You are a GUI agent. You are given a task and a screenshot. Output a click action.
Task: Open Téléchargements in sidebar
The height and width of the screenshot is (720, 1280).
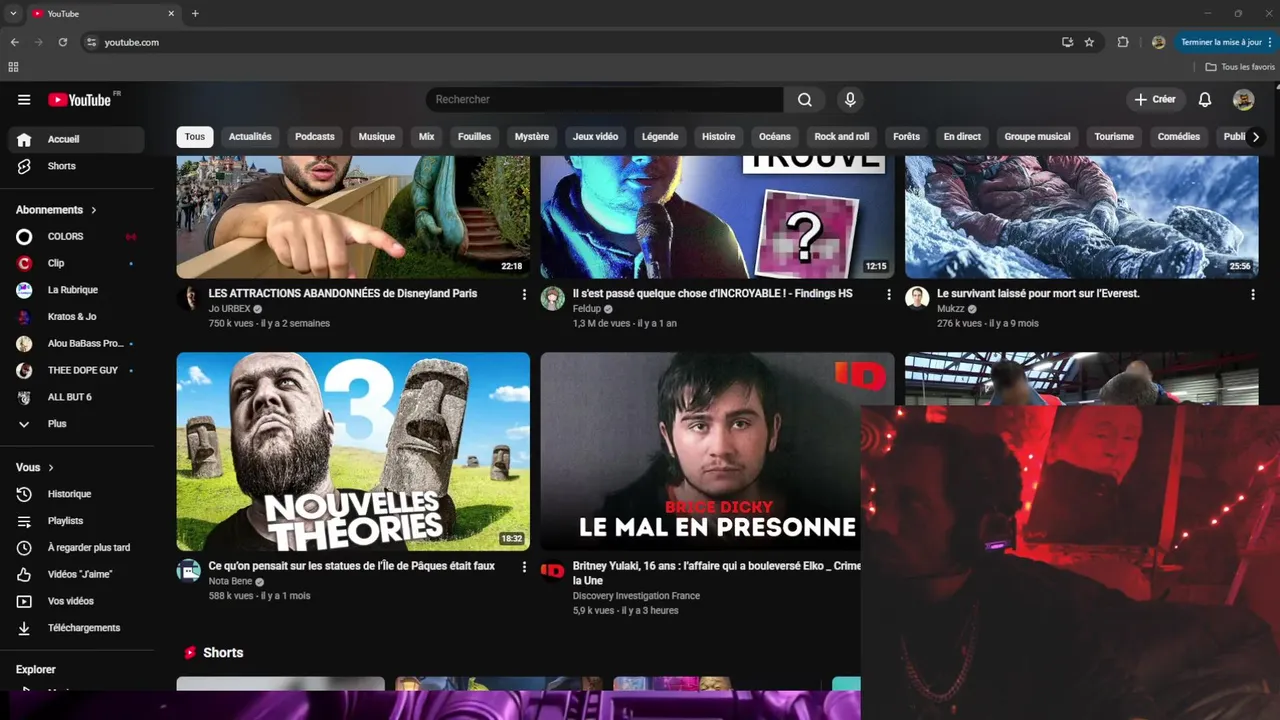click(x=76, y=628)
